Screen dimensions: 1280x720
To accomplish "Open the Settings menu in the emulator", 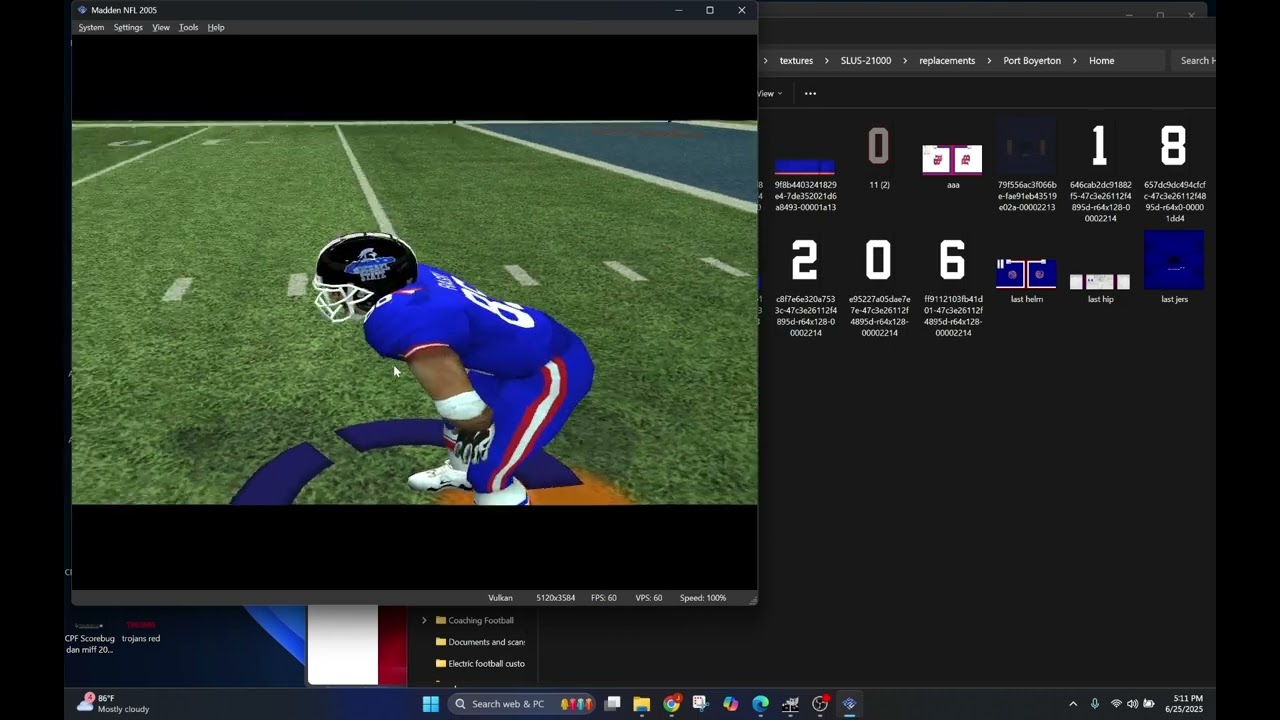I will click(128, 27).
